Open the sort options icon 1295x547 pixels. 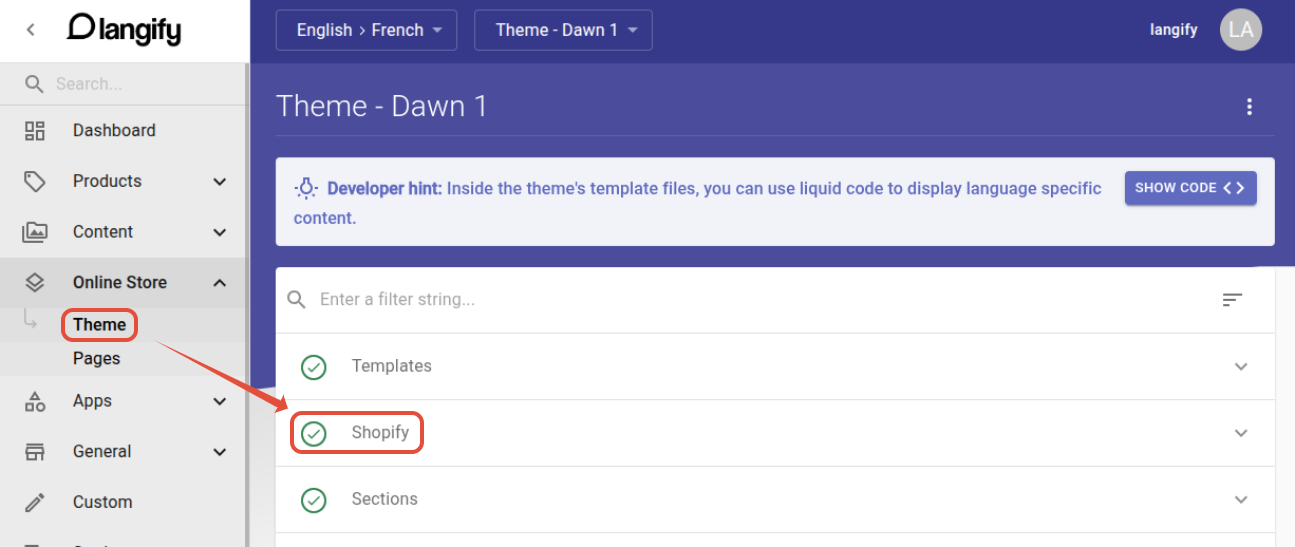(x=1233, y=299)
